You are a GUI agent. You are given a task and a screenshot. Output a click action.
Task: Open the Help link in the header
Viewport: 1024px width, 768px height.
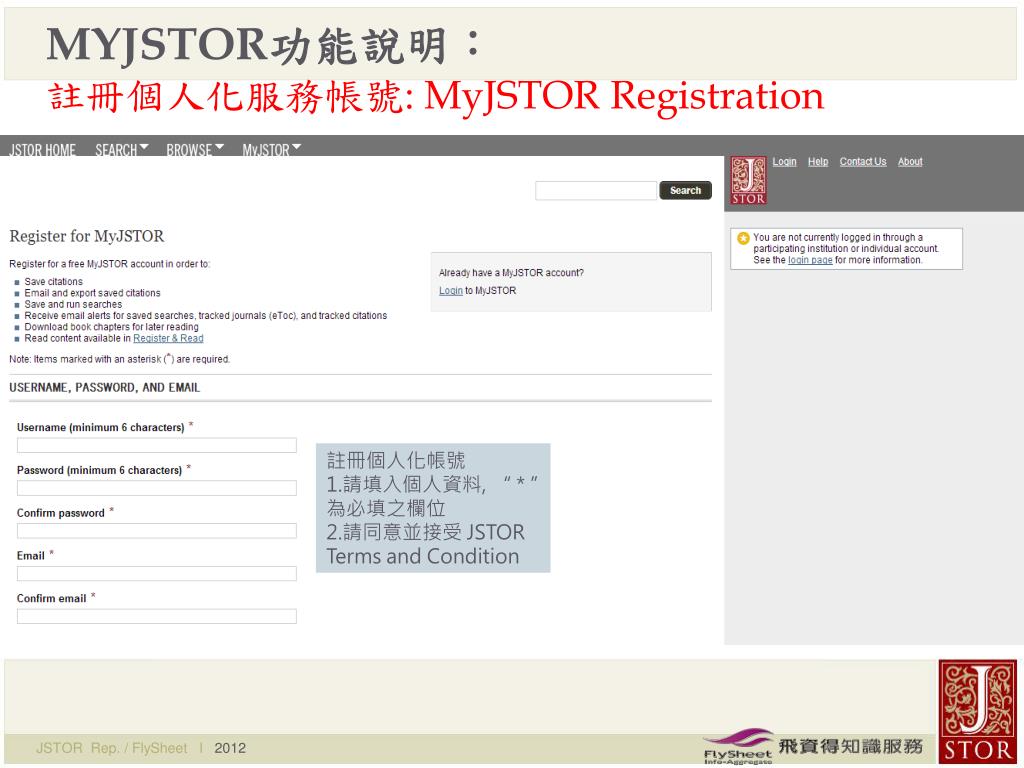point(818,162)
